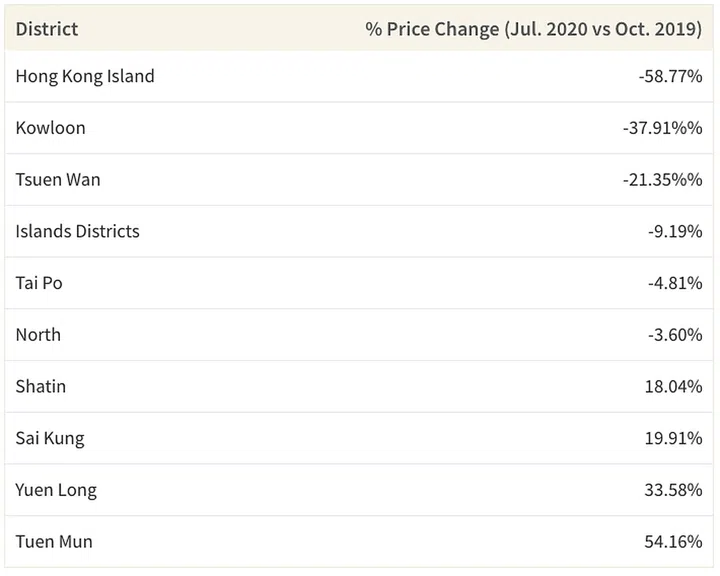Select the Tai Po district cell
This screenshot has width=720, height=576.
click(x=39, y=283)
